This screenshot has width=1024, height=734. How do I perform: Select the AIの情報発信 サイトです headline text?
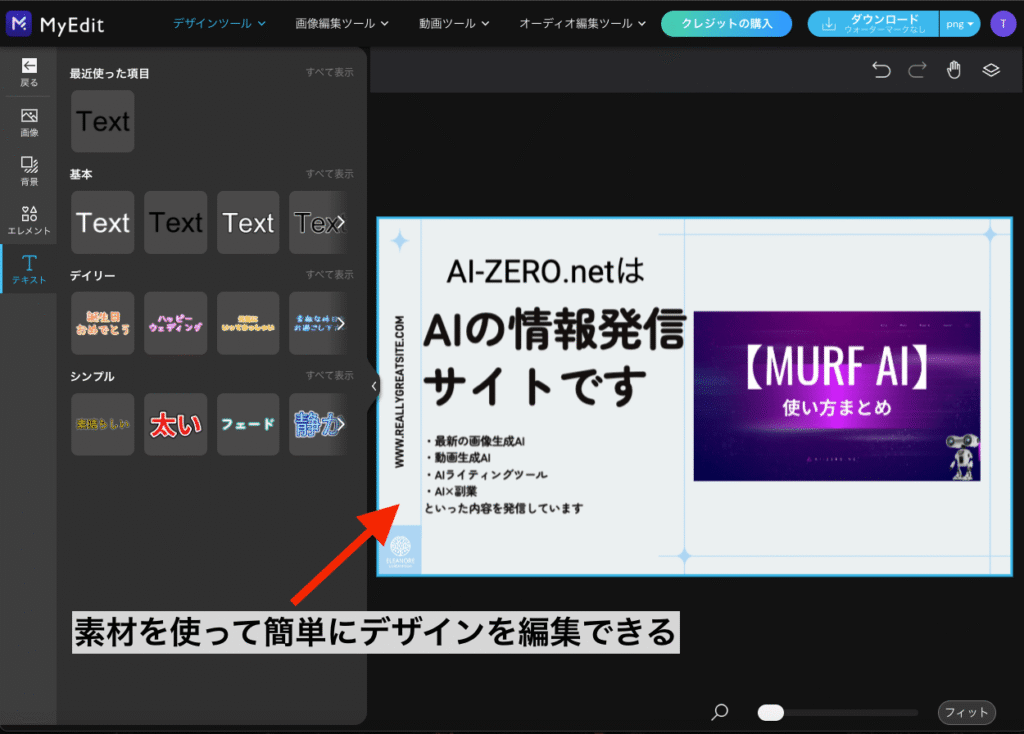(554, 357)
